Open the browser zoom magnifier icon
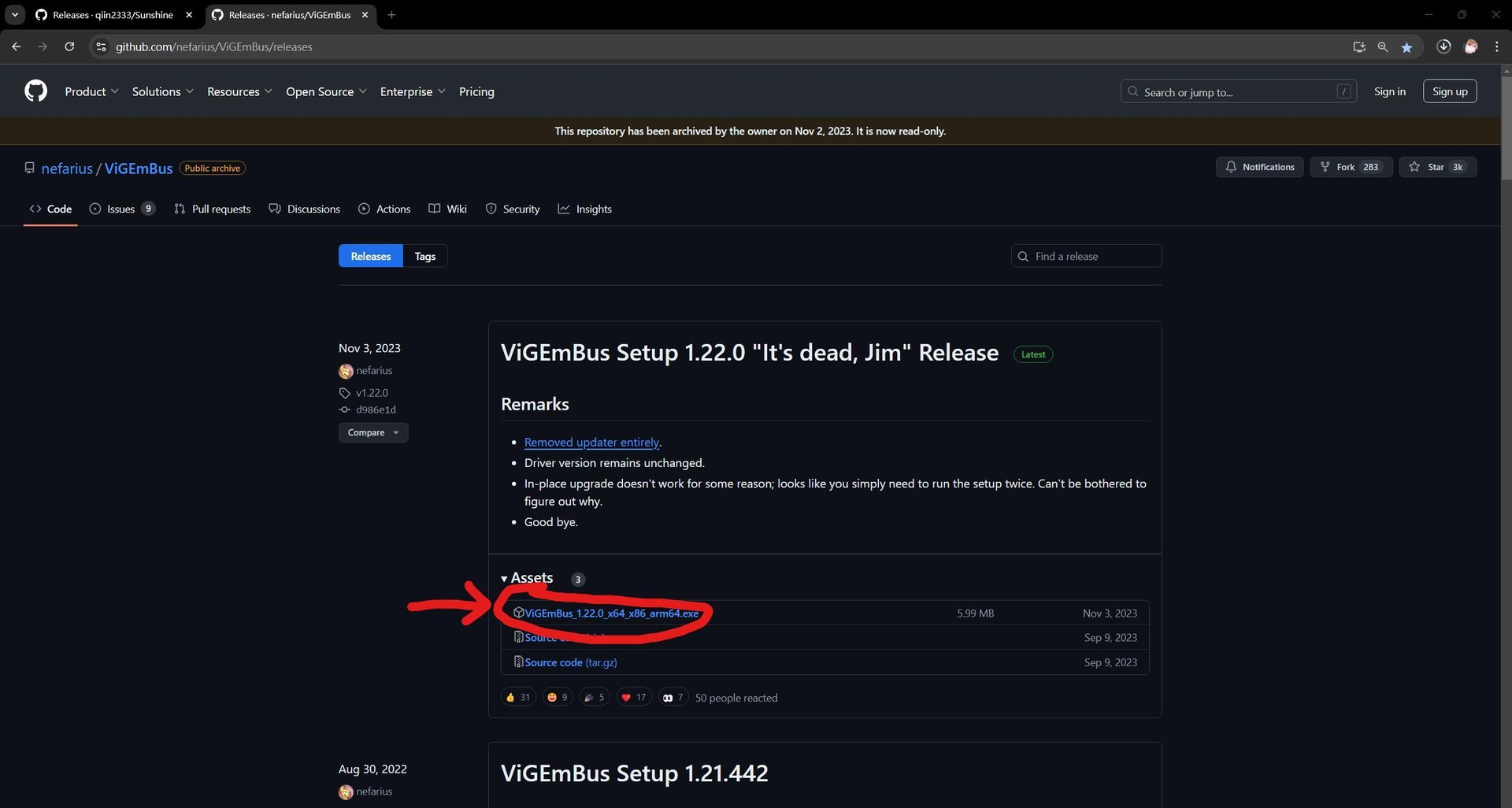1512x808 pixels. tap(1382, 47)
